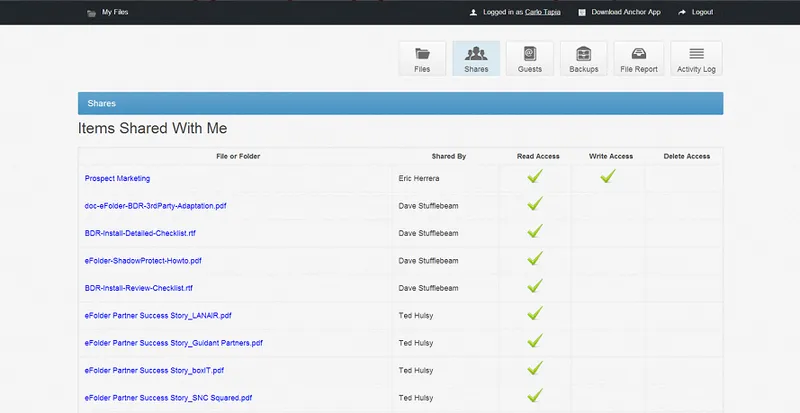Click Dave Stufflebeam beside BDR-Install-Detailed-Checklist.rtf
The width and height of the screenshot is (800, 413).
pos(429,233)
